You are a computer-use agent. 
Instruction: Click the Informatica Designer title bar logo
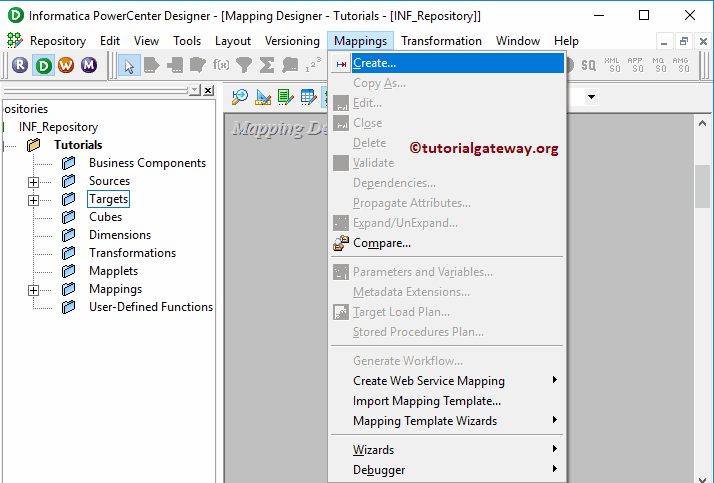15,15
